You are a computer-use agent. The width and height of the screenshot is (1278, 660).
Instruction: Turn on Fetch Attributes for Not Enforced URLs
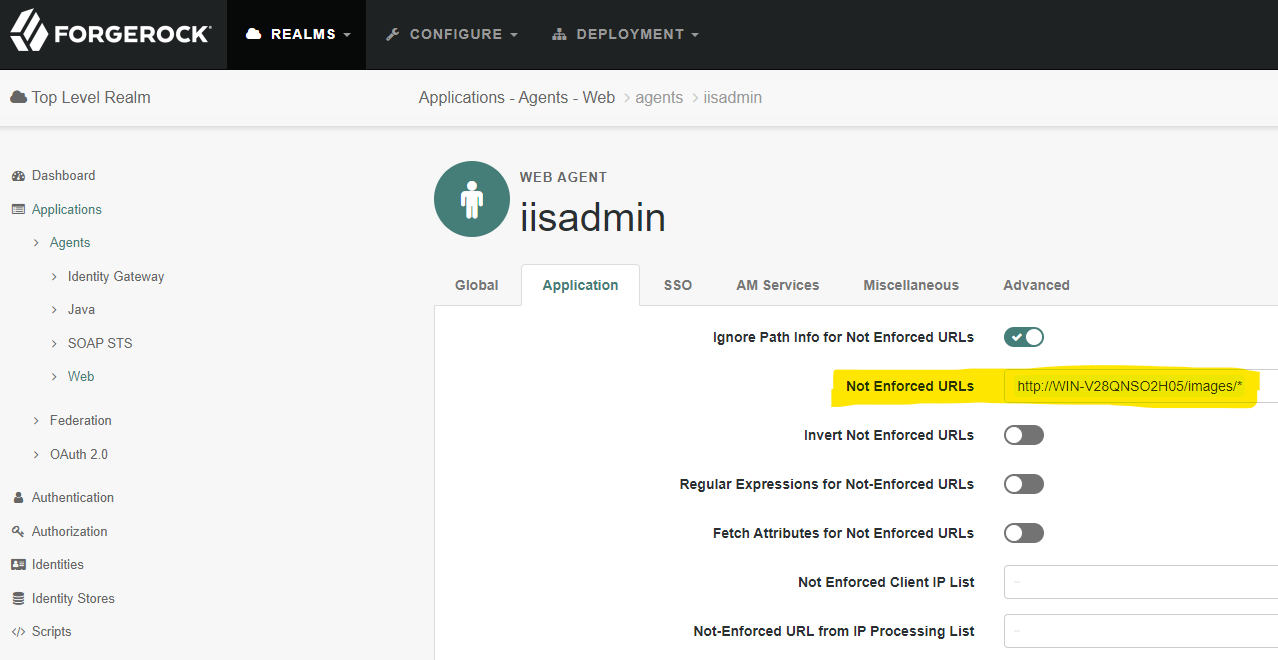click(1024, 533)
